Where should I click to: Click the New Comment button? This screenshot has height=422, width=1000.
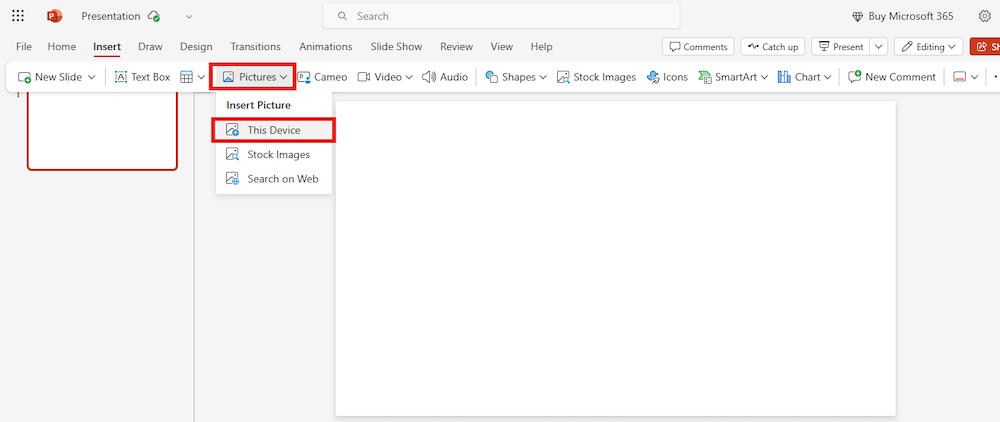(x=892, y=77)
